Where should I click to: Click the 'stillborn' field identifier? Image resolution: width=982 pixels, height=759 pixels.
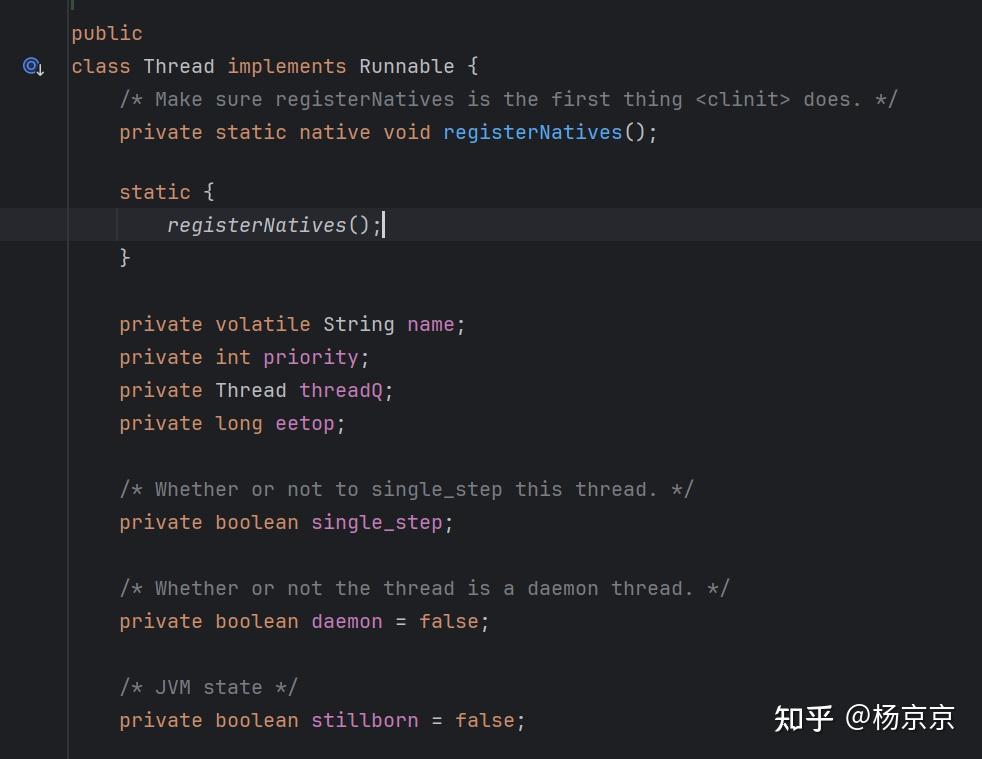364,720
